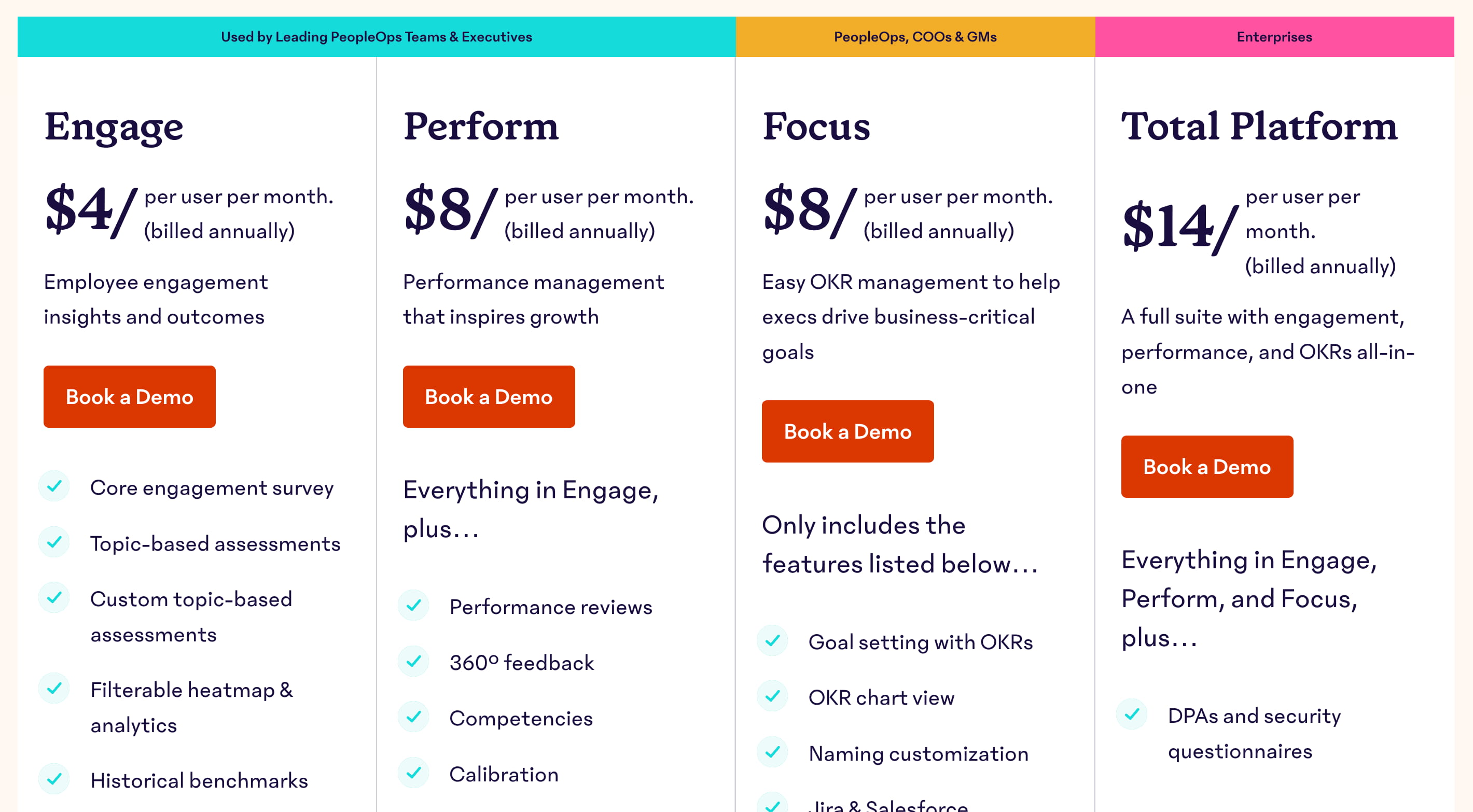Viewport: 1473px width, 812px height.
Task: Click checkmark icon beside 360° feedback
Action: [x=413, y=661]
